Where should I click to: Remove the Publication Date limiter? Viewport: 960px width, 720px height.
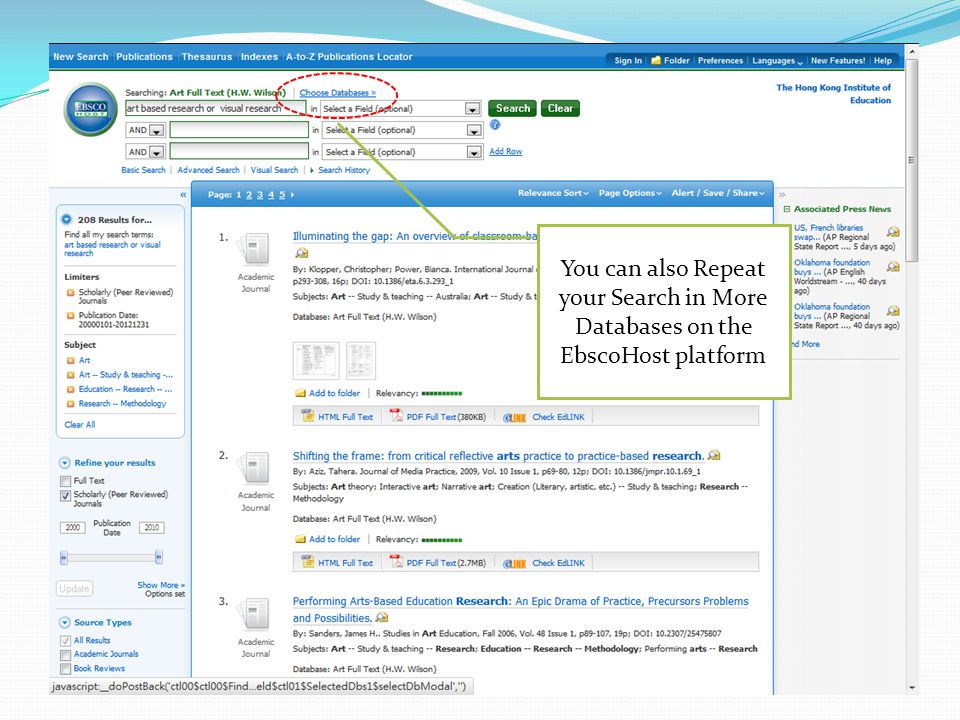[x=70, y=315]
